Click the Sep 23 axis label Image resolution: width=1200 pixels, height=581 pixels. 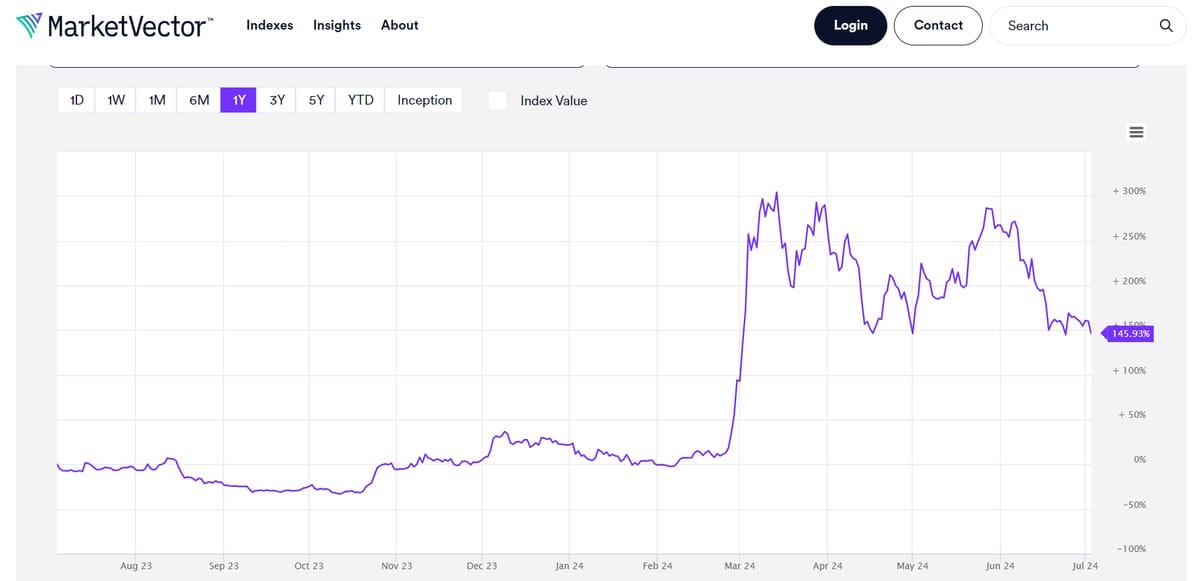tap(224, 566)
